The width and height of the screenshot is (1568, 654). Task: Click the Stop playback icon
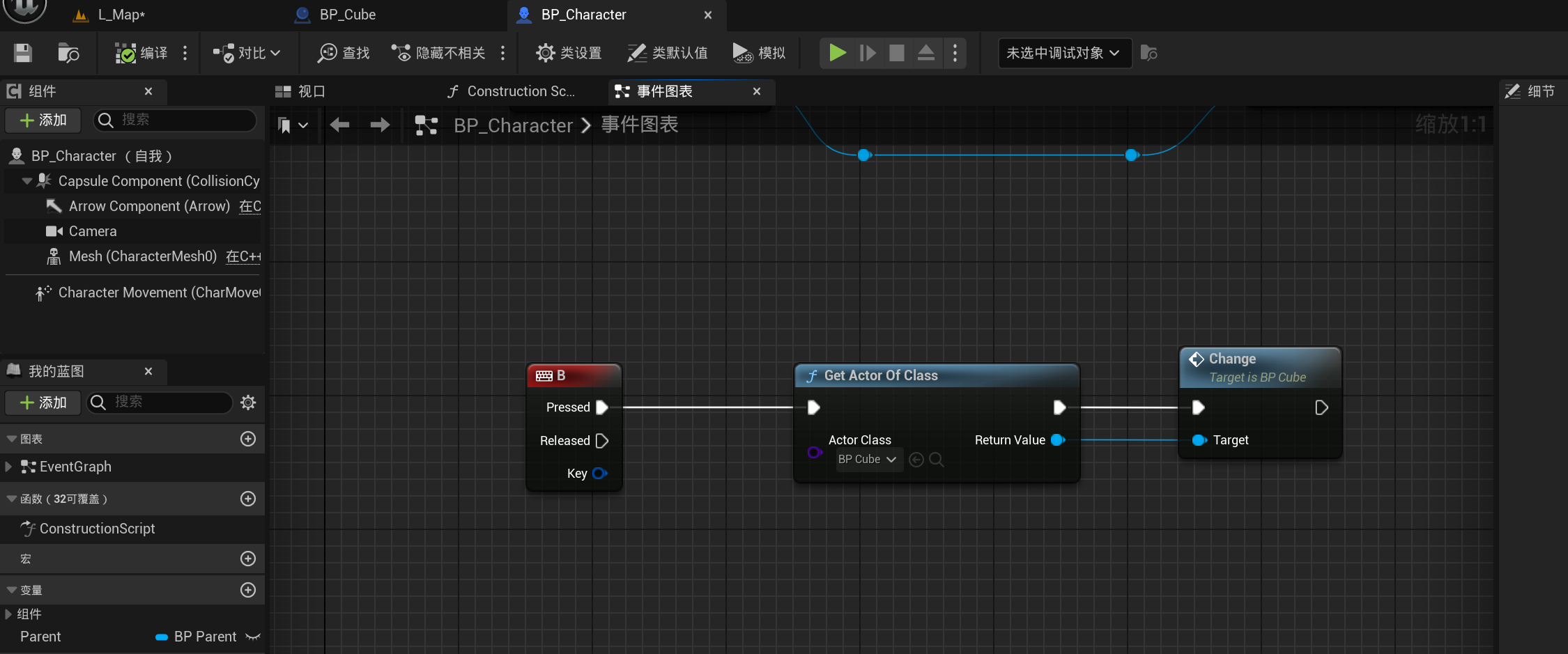pos(896,53)
